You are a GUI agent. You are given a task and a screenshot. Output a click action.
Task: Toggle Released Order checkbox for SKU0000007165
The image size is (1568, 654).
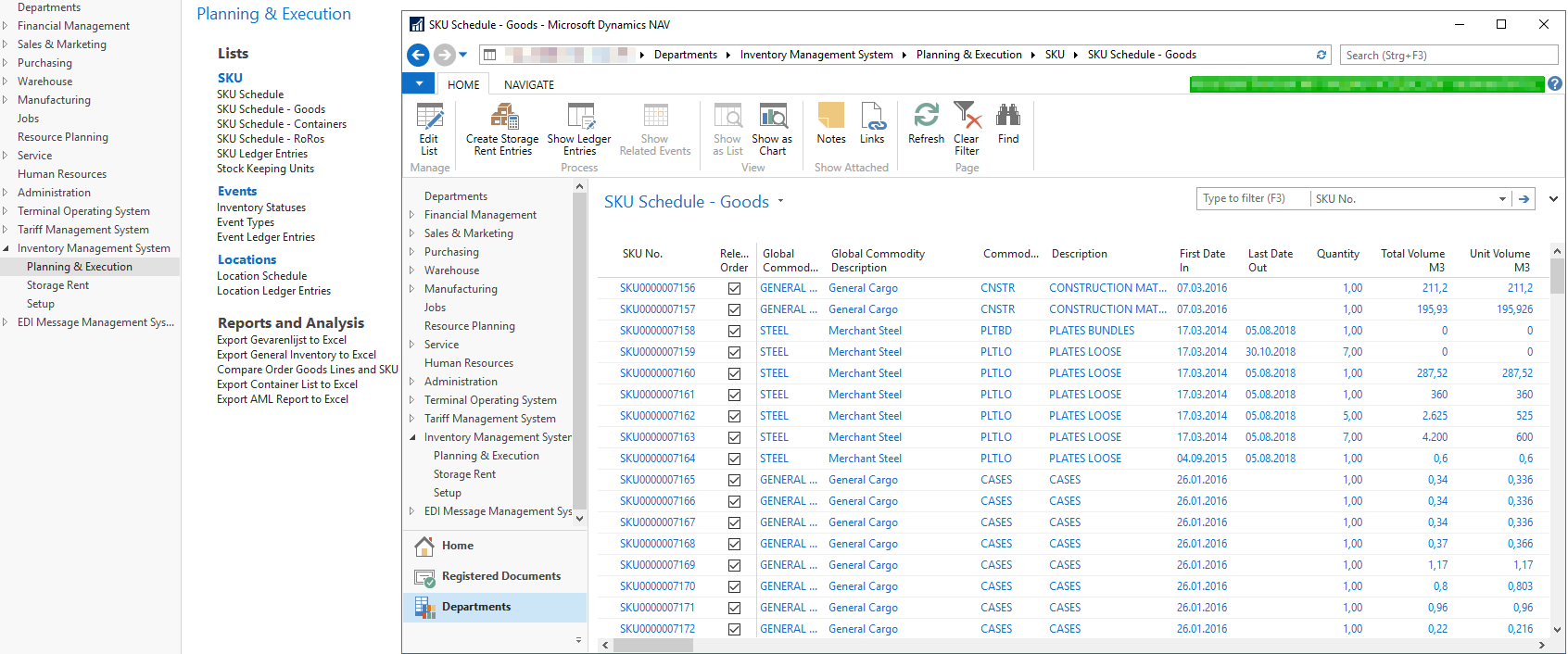[x=734, y=480]
